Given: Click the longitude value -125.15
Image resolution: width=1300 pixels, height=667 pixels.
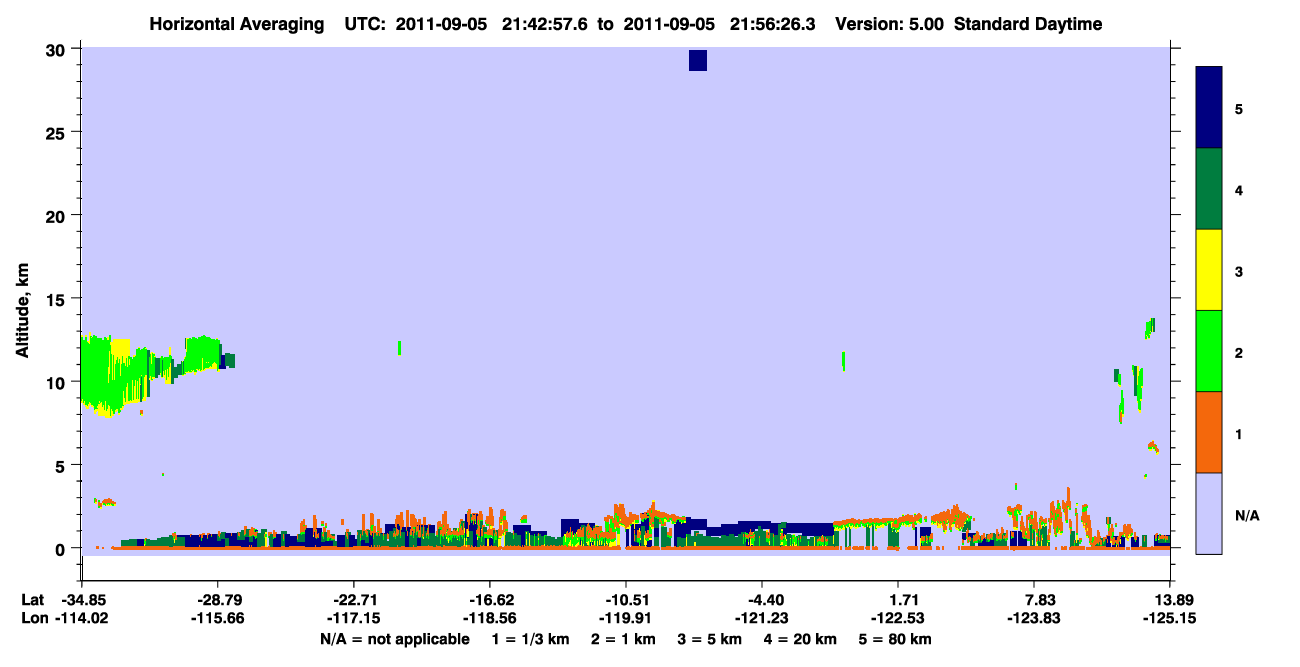Looking at the screenshot, I should (1169, 618).
